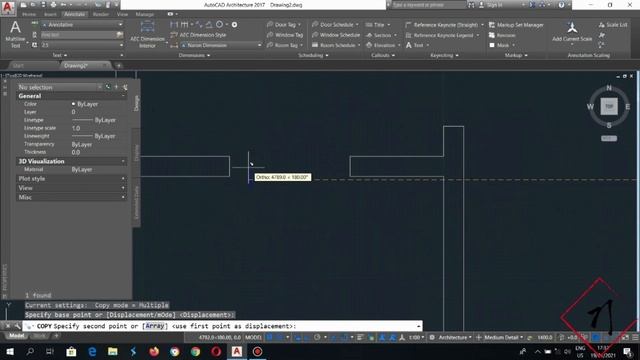Click the Lineweight ByLayer value

click(x=94, y=136)
